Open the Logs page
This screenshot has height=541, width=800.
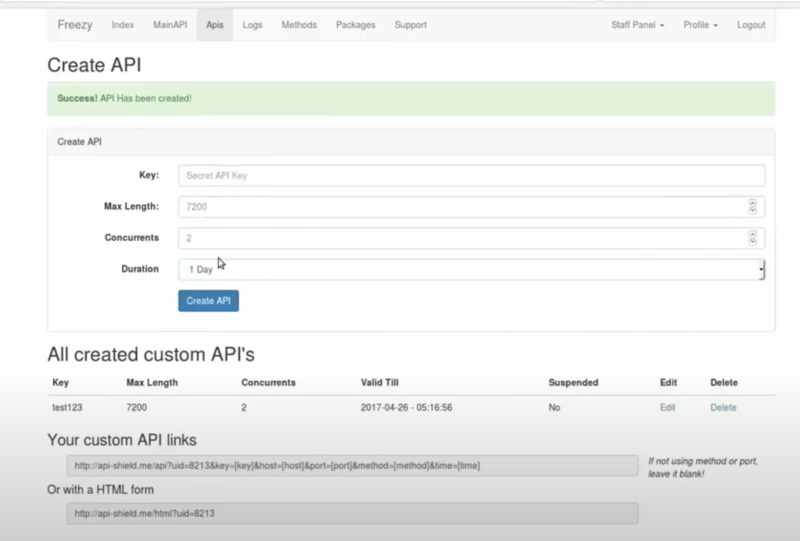254,25
